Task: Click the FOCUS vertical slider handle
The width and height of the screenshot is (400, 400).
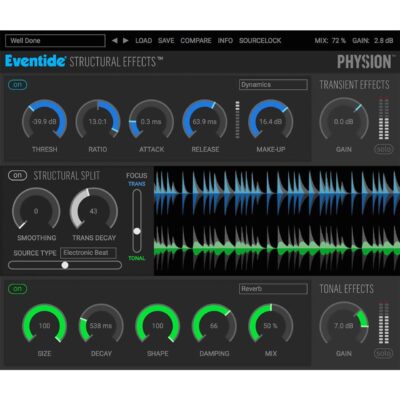Action: click(137, 231)
